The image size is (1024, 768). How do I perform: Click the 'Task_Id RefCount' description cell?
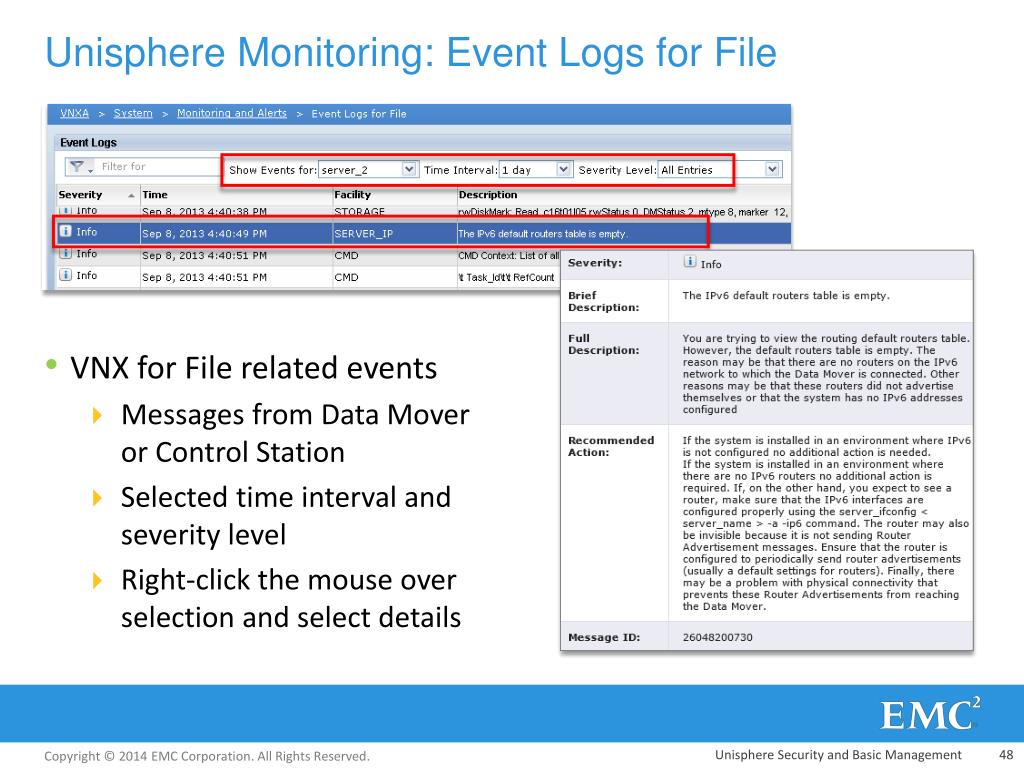pos(506,277)
